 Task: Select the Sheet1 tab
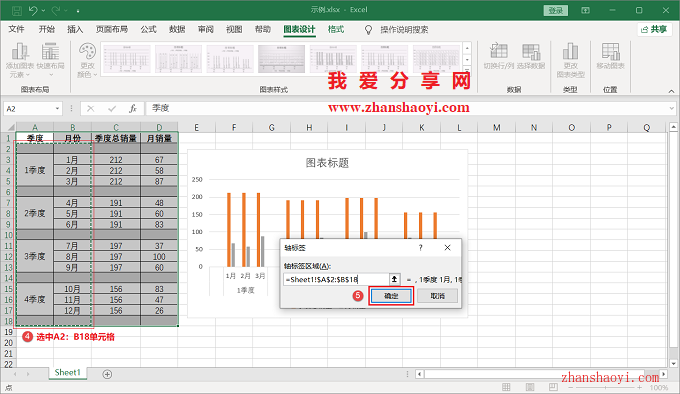pyautogui.click(x=68, y=373)
